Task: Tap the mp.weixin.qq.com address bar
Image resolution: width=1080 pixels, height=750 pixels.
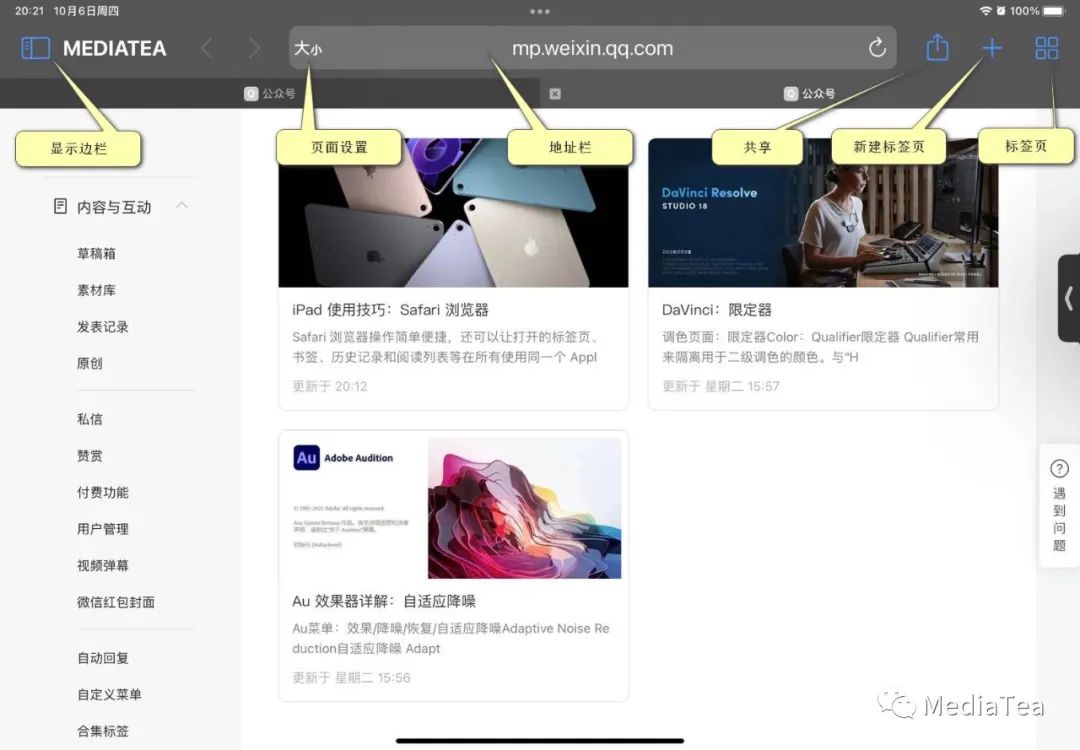Action: [x=592, y=48]
